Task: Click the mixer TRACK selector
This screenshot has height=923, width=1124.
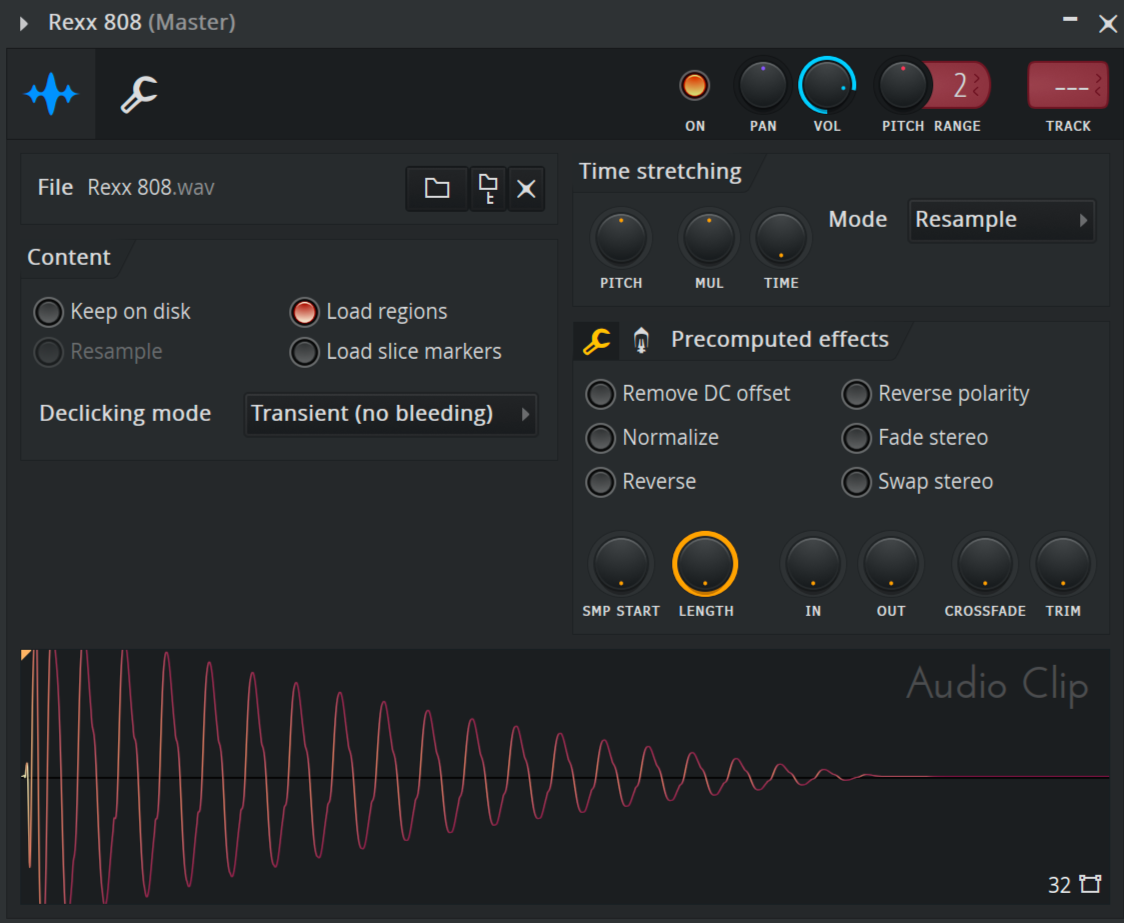Action: coord(1067,86)
